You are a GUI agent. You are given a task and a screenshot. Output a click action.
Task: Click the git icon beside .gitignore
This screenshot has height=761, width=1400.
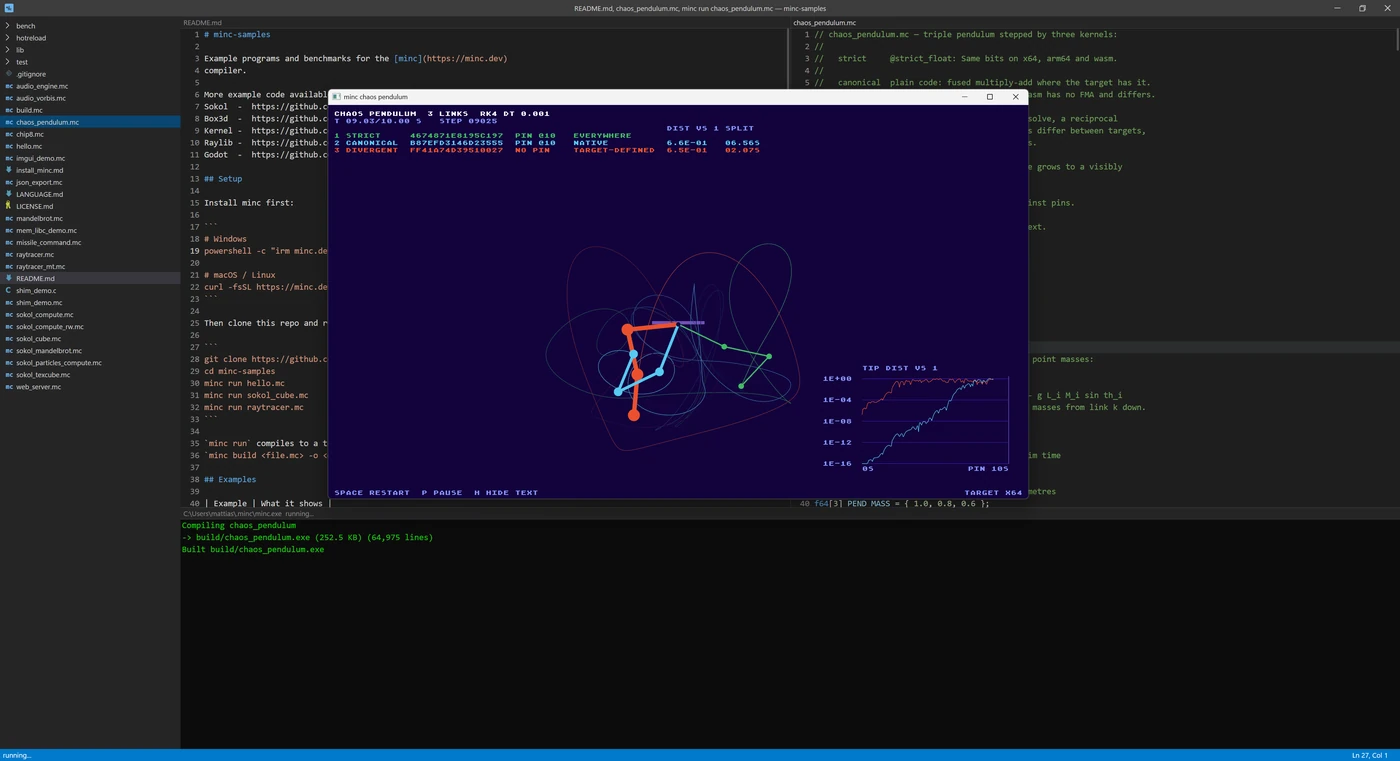point(9,74)
